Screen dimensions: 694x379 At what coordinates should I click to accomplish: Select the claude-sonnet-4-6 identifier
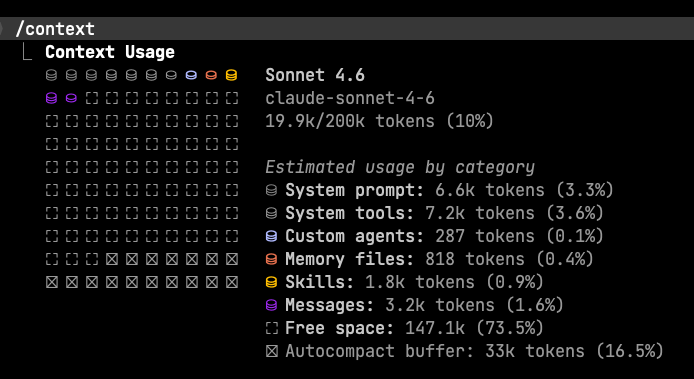tap(350, 98)
